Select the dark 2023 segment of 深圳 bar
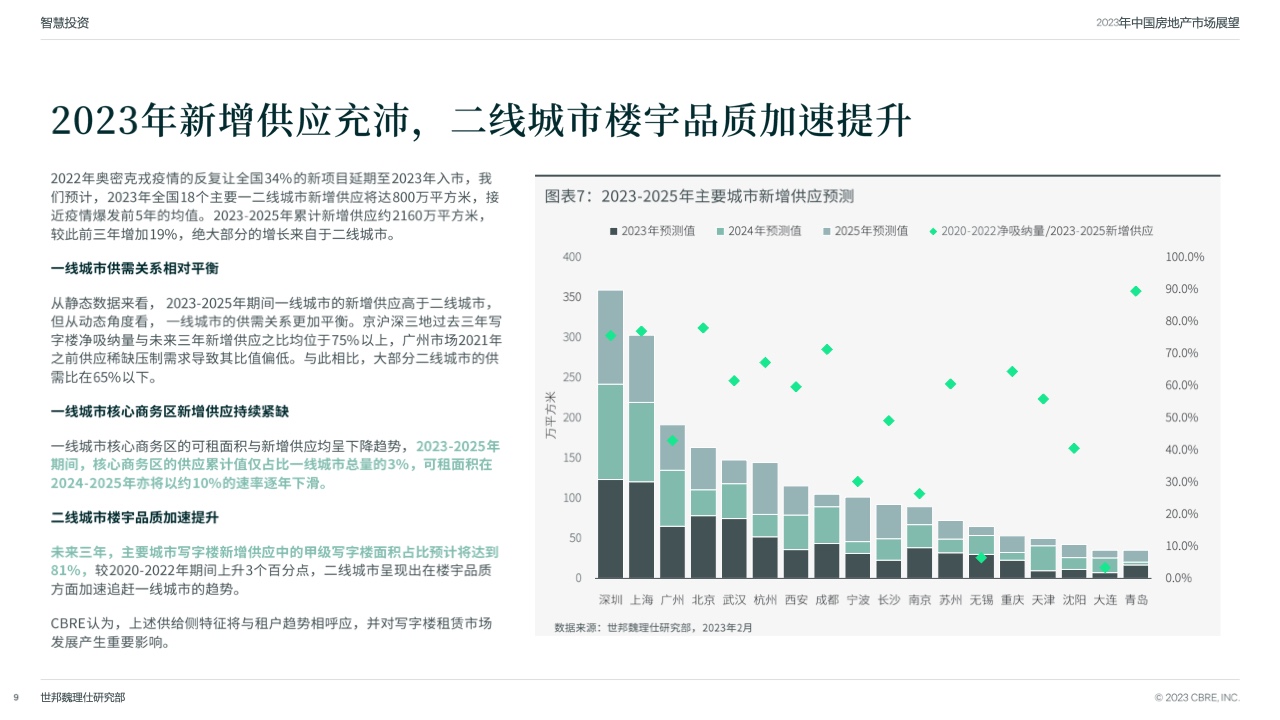This screenshot has width=1280, height=720. point(610,528)
